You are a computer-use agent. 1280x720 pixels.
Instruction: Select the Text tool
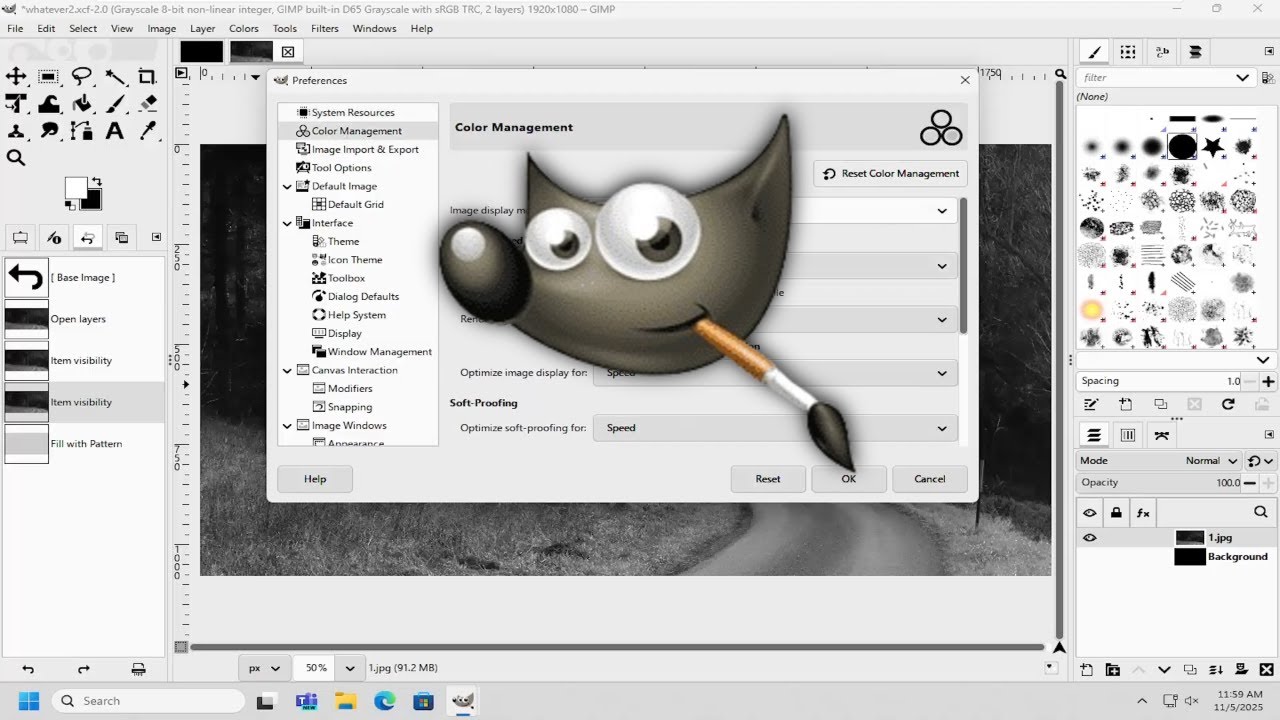click(115, 130)
